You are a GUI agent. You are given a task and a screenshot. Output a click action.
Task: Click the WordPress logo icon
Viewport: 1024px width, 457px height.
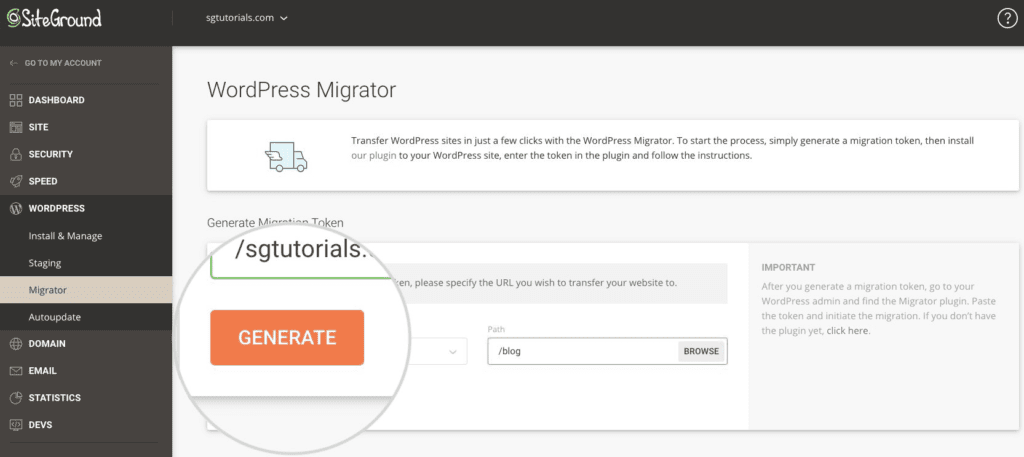[16, 209]
